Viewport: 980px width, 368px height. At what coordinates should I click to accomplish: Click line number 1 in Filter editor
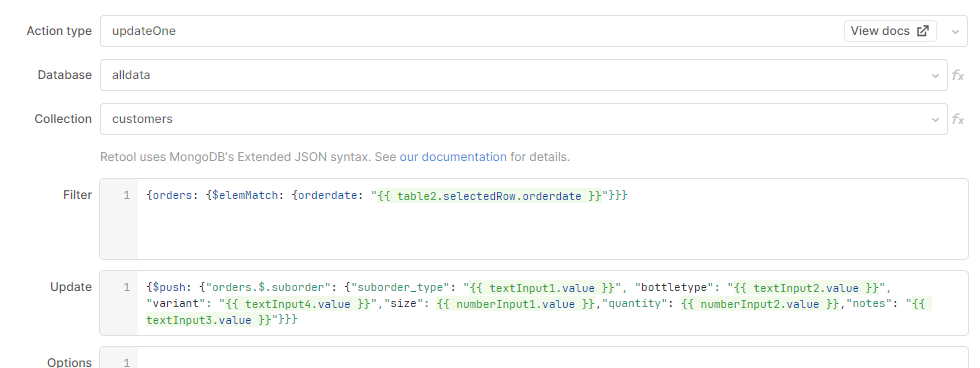point(127,196)
